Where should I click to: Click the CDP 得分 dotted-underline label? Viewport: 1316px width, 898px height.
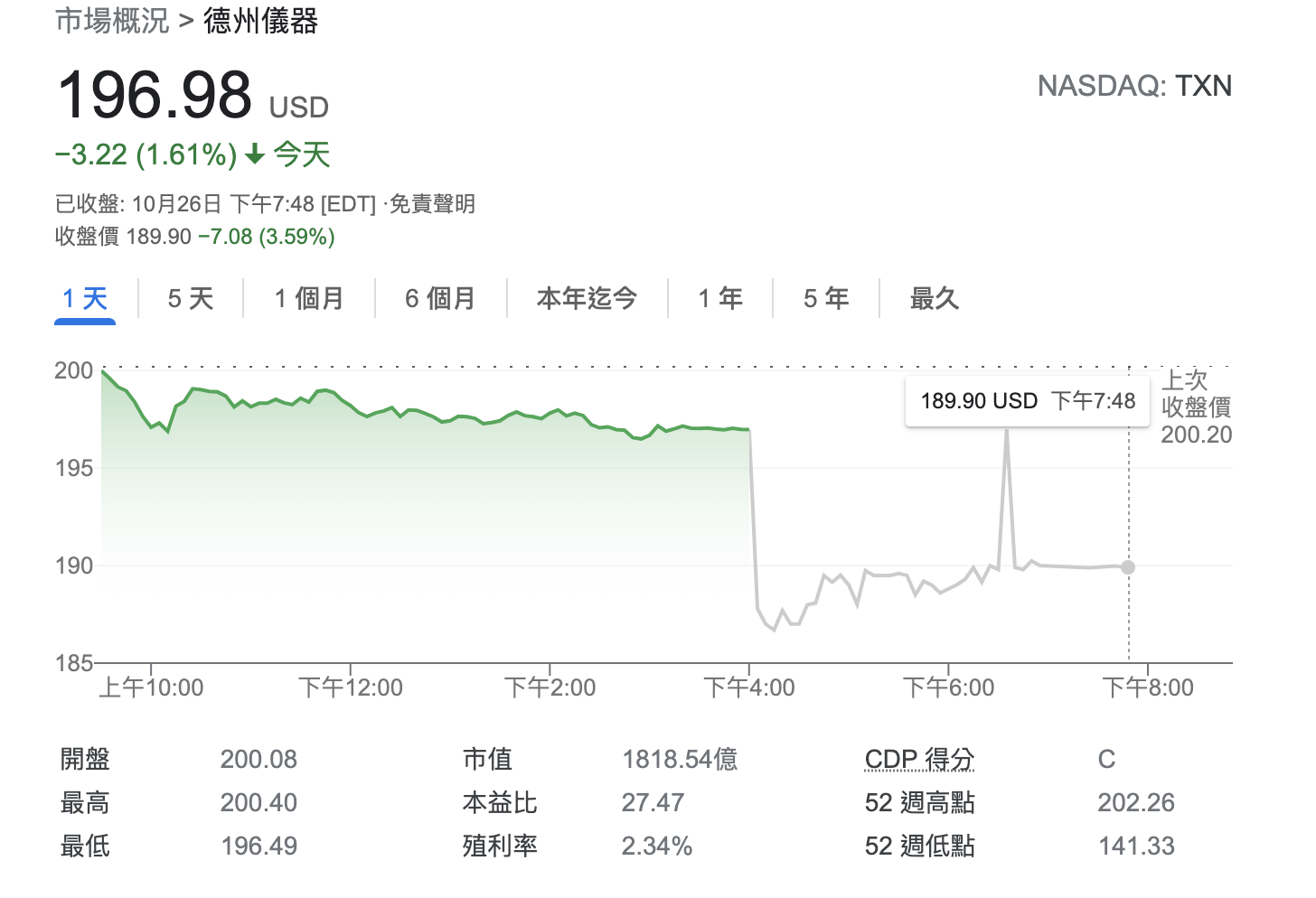[x=919, y=759]
